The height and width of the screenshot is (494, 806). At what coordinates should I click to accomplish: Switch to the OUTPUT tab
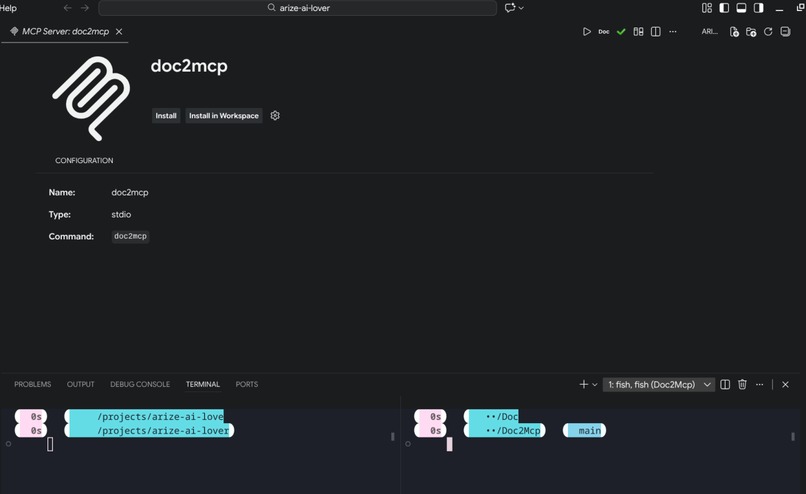pos(81,384)
